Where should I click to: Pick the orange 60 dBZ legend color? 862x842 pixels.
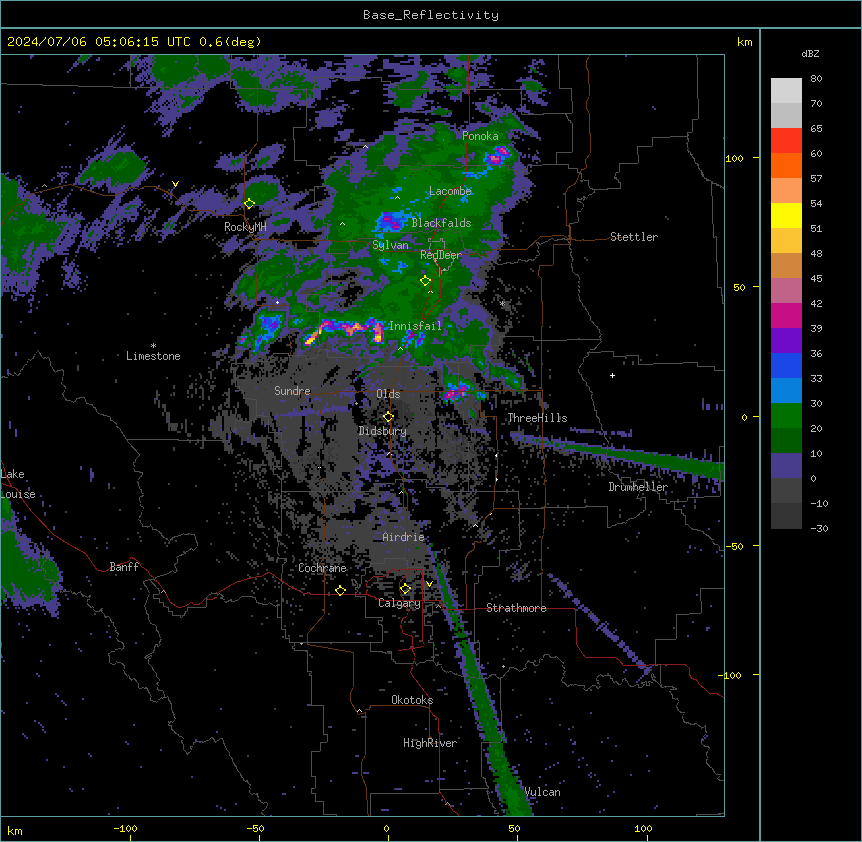pos(786,165)
